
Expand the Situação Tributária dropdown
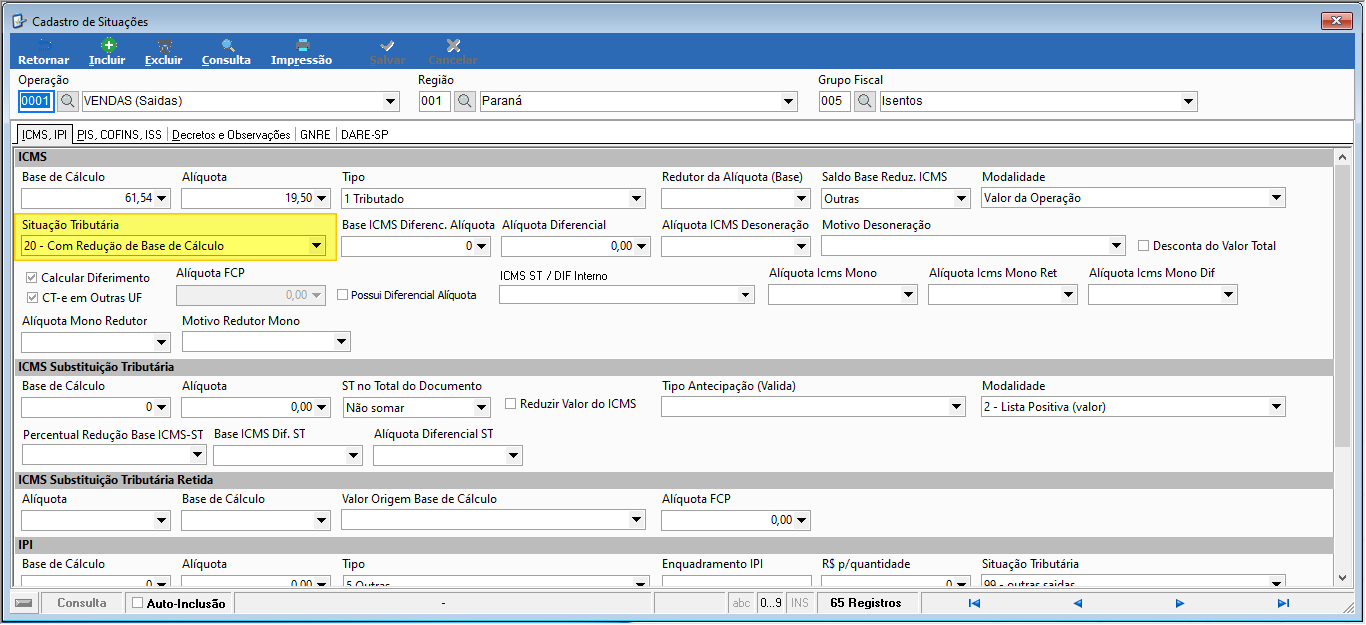316,246
